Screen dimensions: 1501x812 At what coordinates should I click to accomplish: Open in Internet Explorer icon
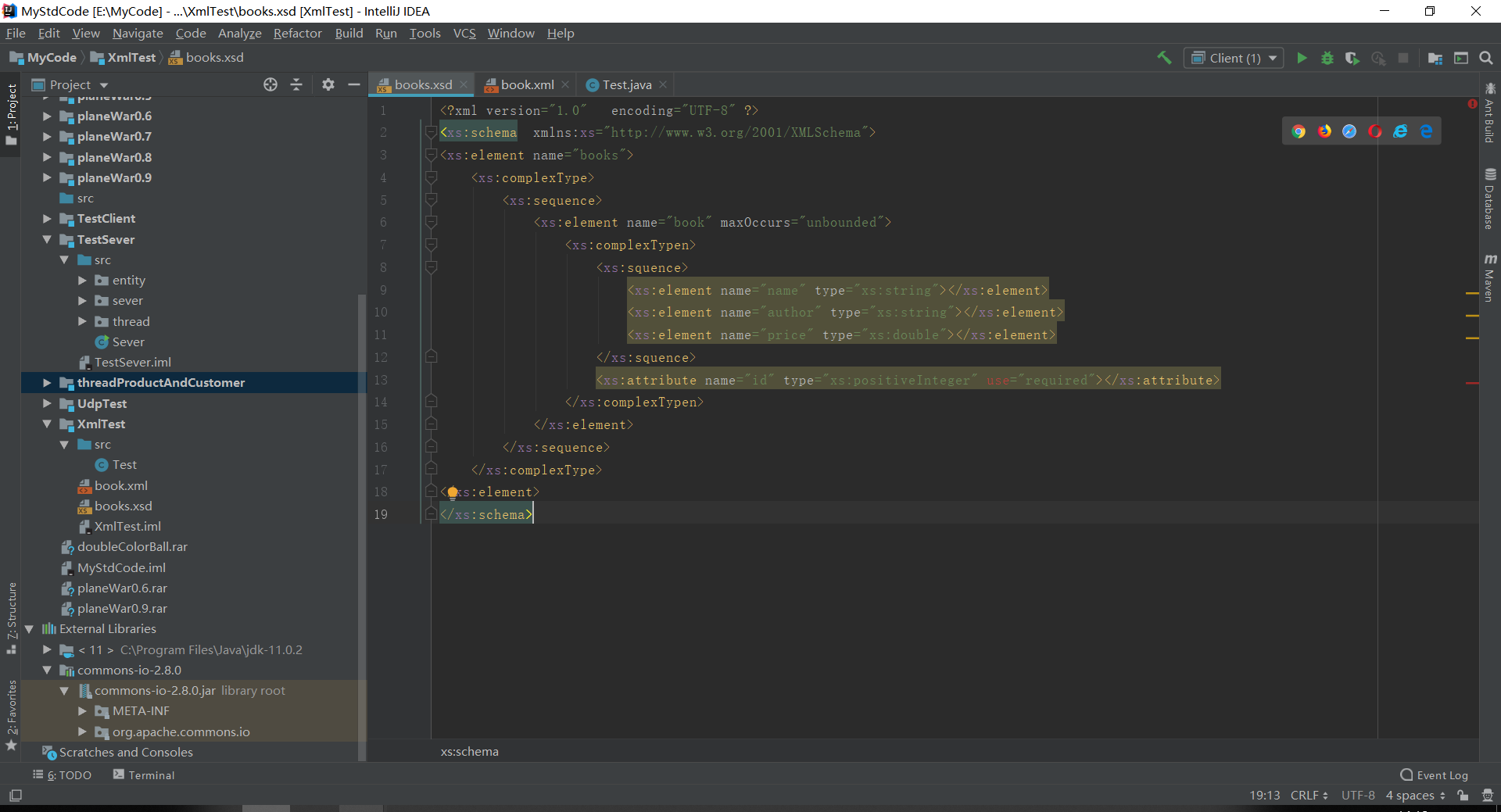[1400, 131]
